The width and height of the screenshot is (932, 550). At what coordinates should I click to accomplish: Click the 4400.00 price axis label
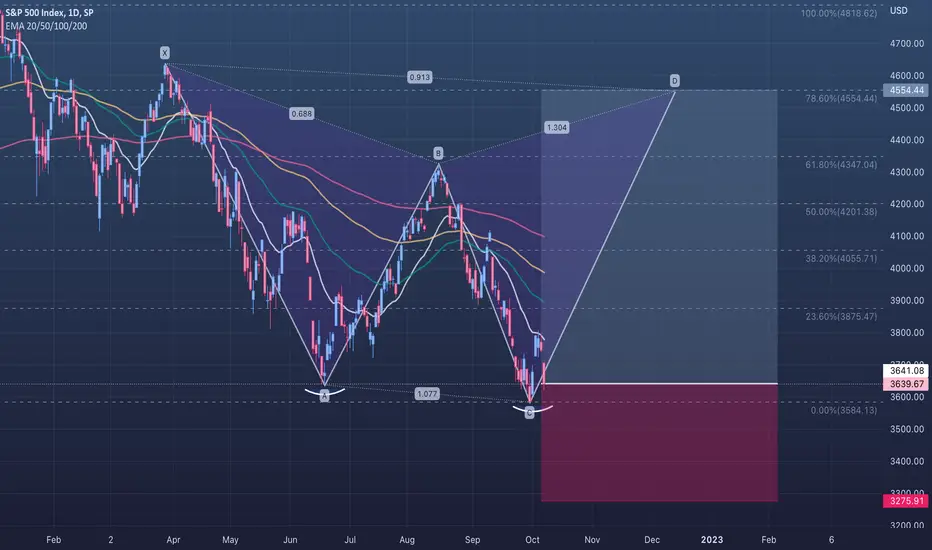[x=906, y=140]
